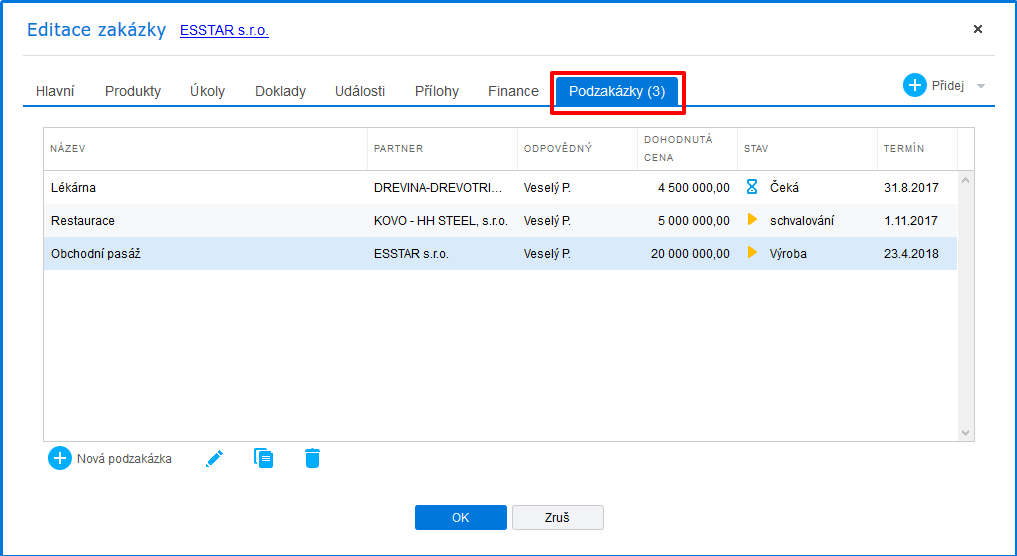Select the Doklady tab
This screenshot has width=1017, height=556.
coord(280,91)
